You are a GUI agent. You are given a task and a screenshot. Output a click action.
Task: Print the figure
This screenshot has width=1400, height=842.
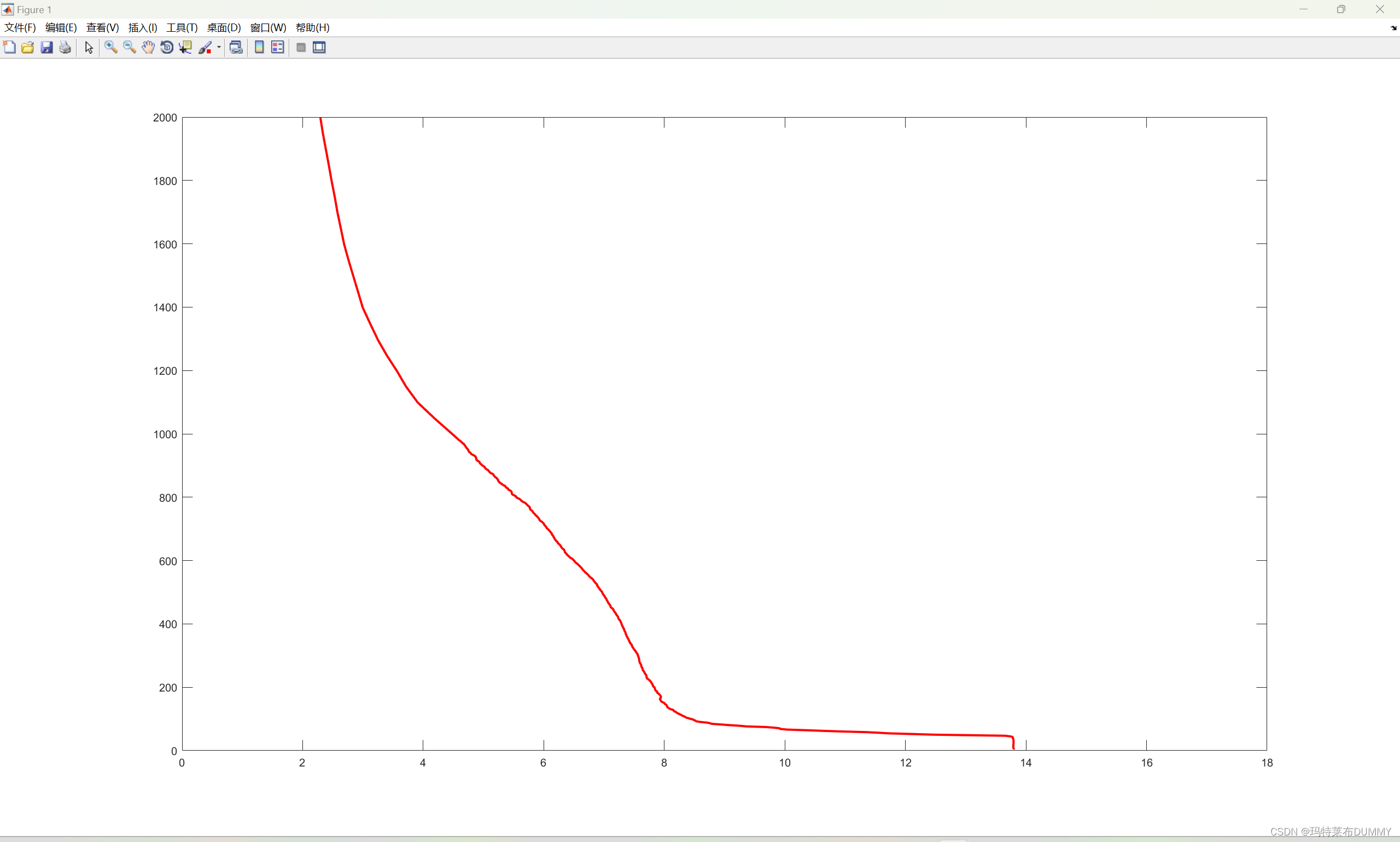click(65, 48)
